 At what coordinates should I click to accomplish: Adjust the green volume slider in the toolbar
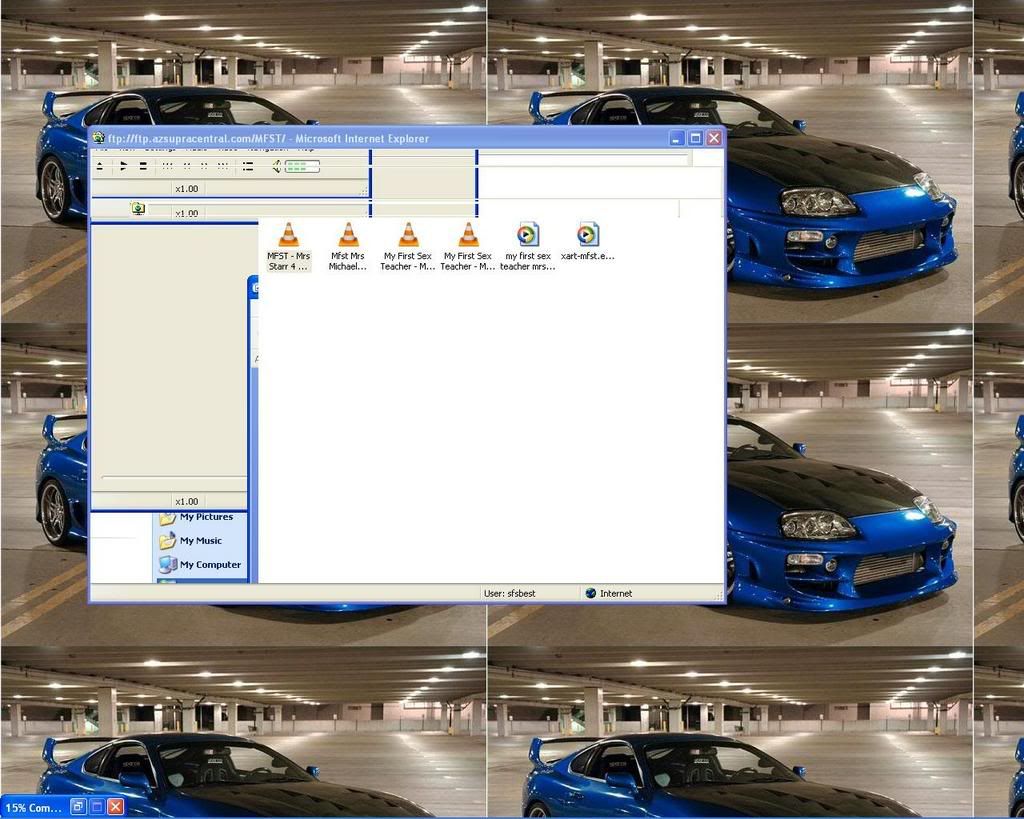coord(302,167)
